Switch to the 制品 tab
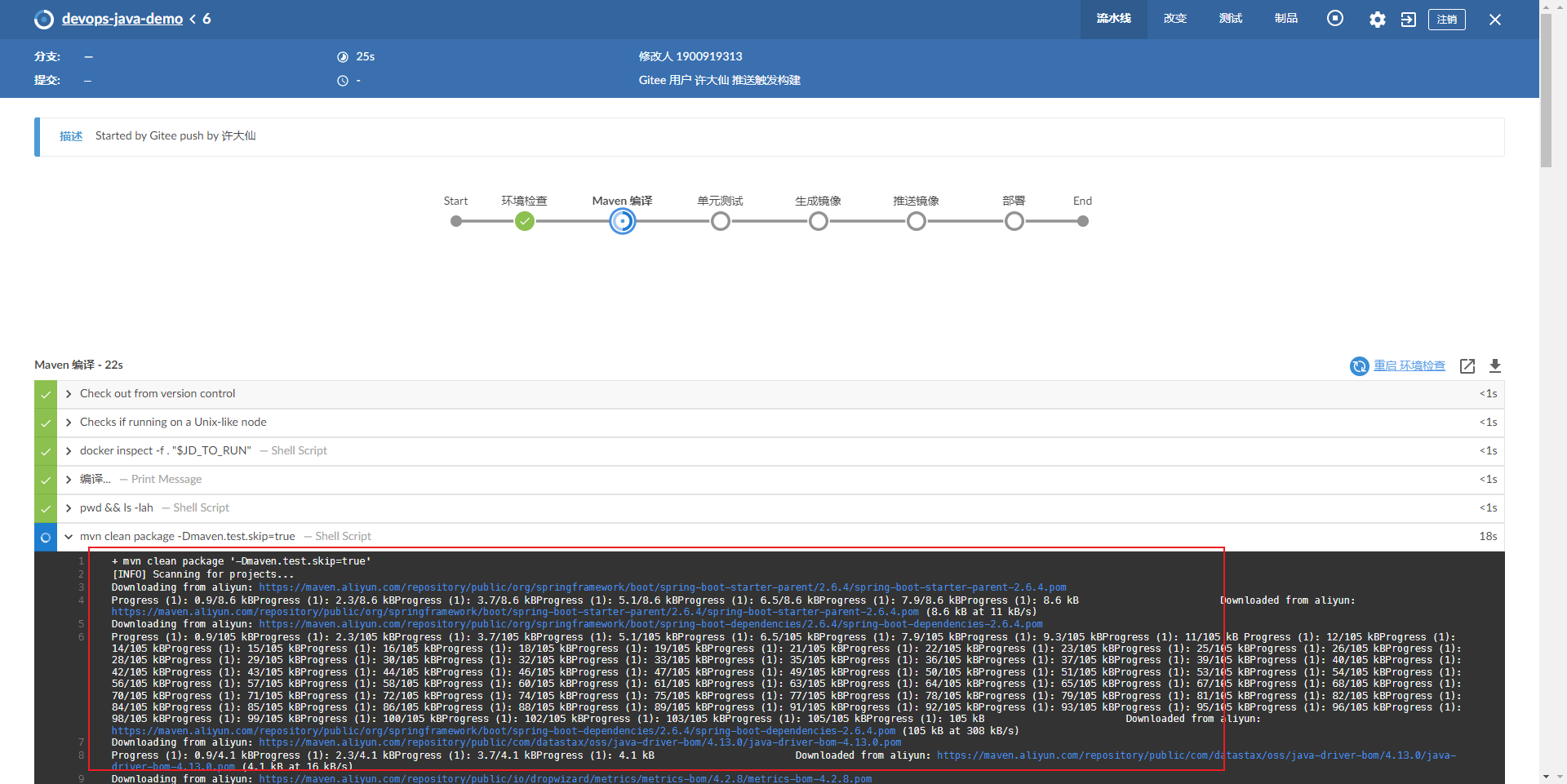 [1286, 19]
